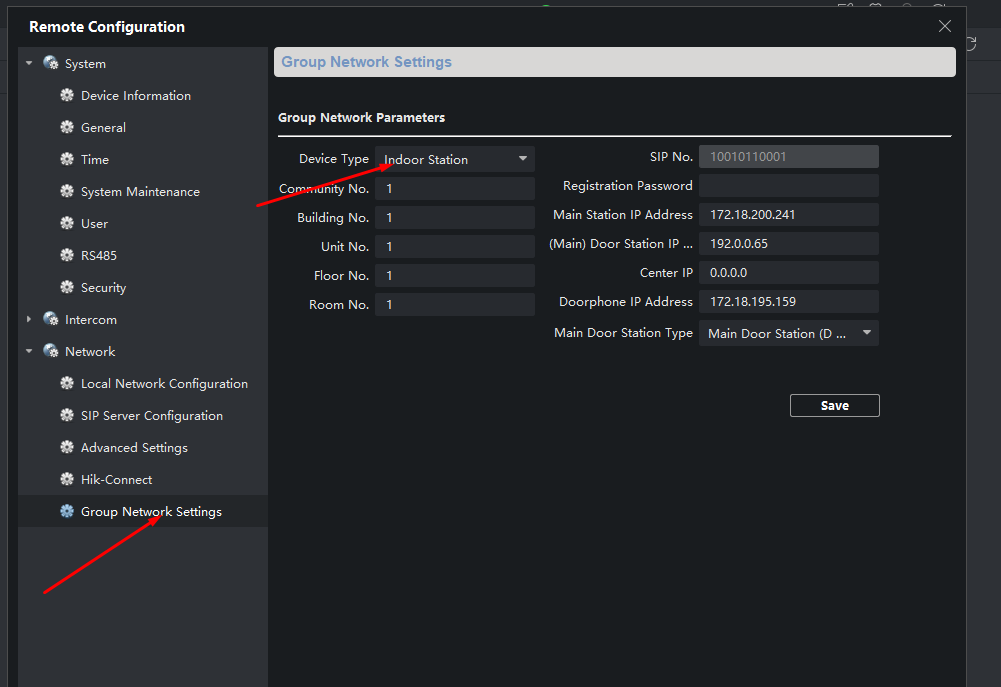This screenshot has height=687, width=1001.
Task: Select Intercom category label
Action: 91,320
